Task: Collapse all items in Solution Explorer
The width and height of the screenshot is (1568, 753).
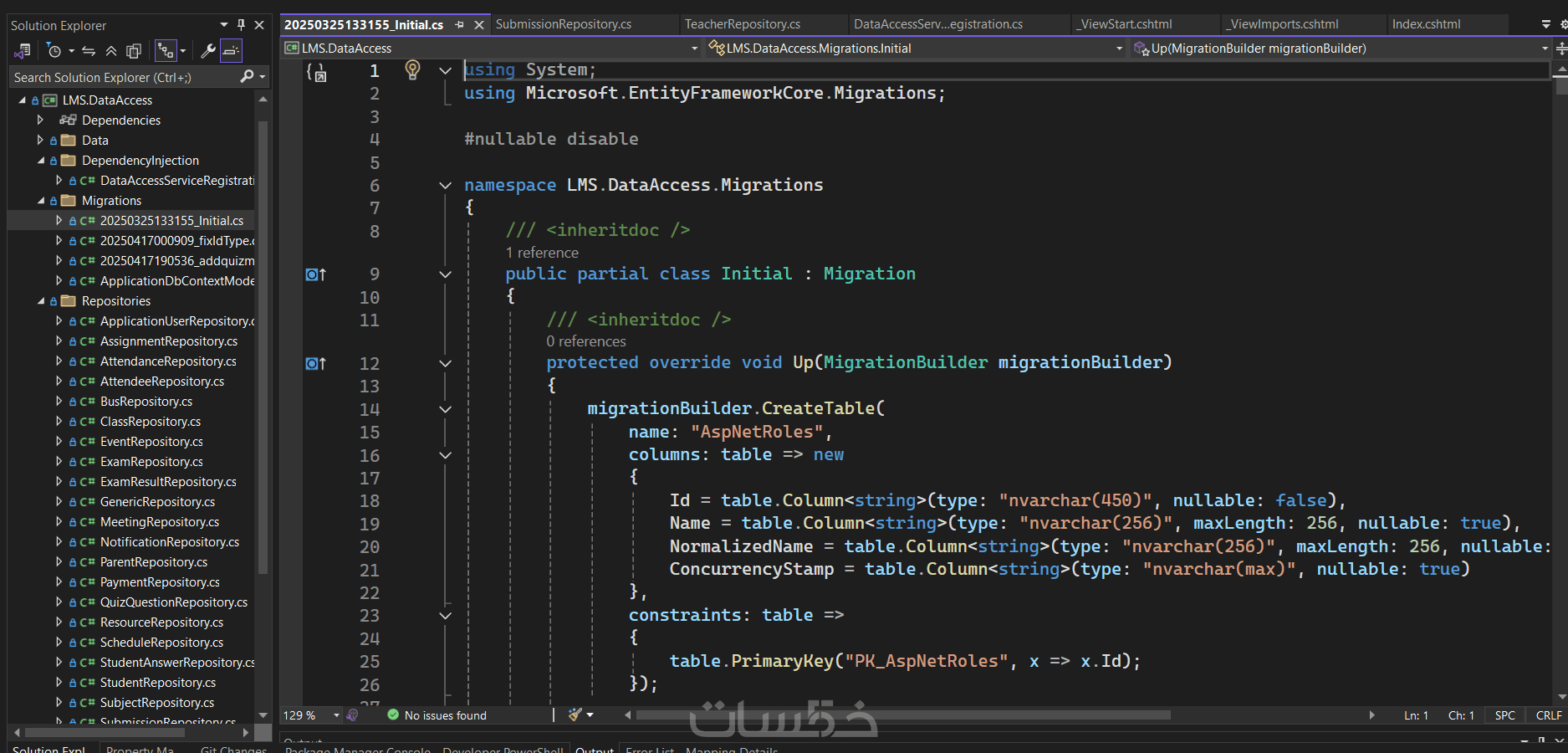Action: [x=111, y=51]
